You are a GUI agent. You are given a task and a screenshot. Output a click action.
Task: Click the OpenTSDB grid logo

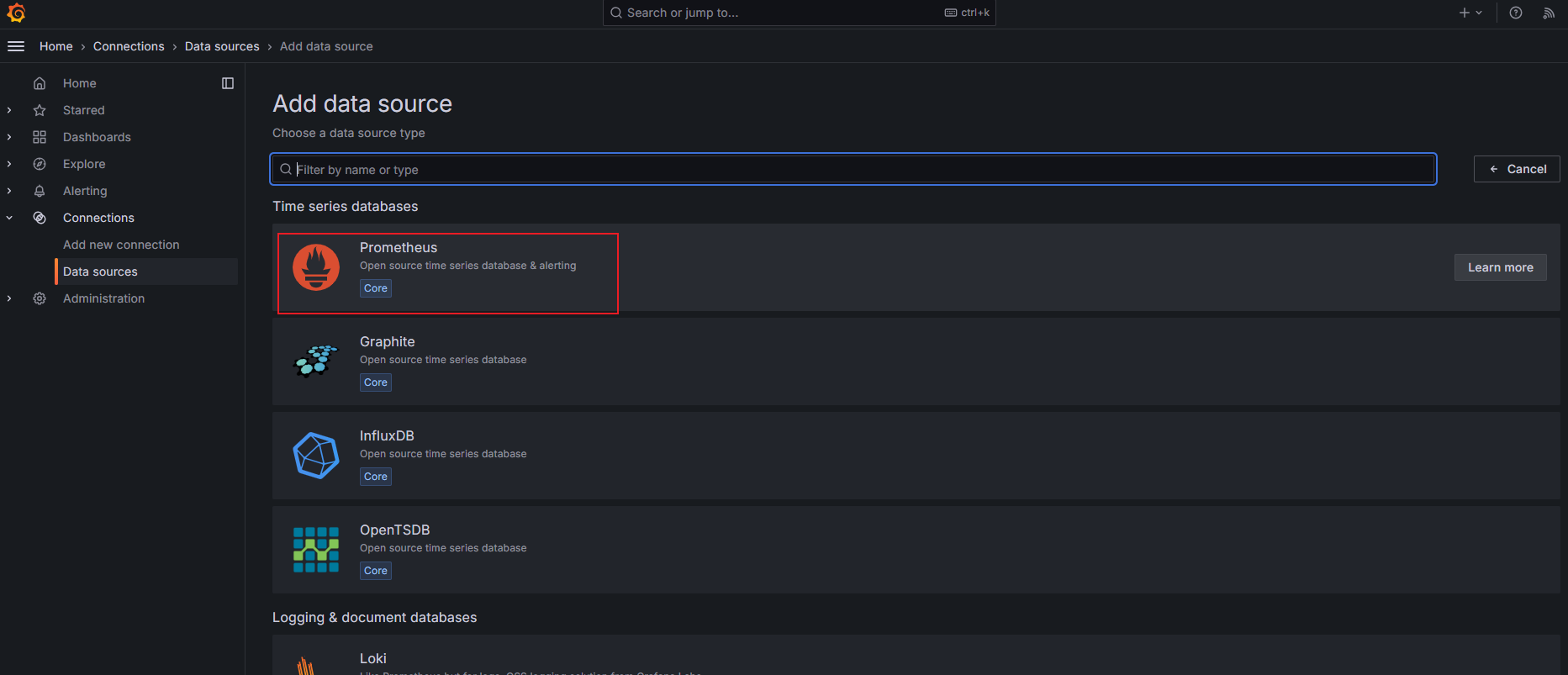[316, 550]
